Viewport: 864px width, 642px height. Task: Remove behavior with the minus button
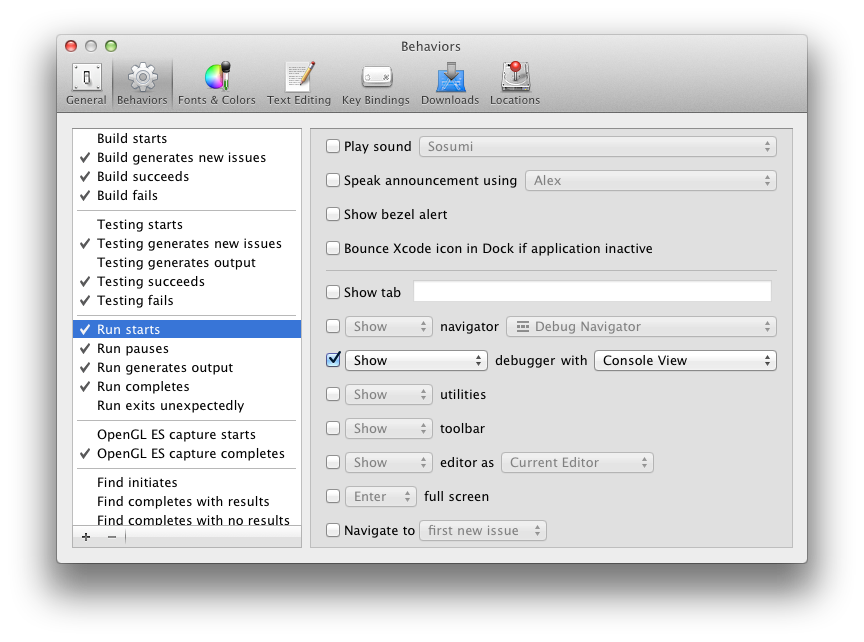112,537
